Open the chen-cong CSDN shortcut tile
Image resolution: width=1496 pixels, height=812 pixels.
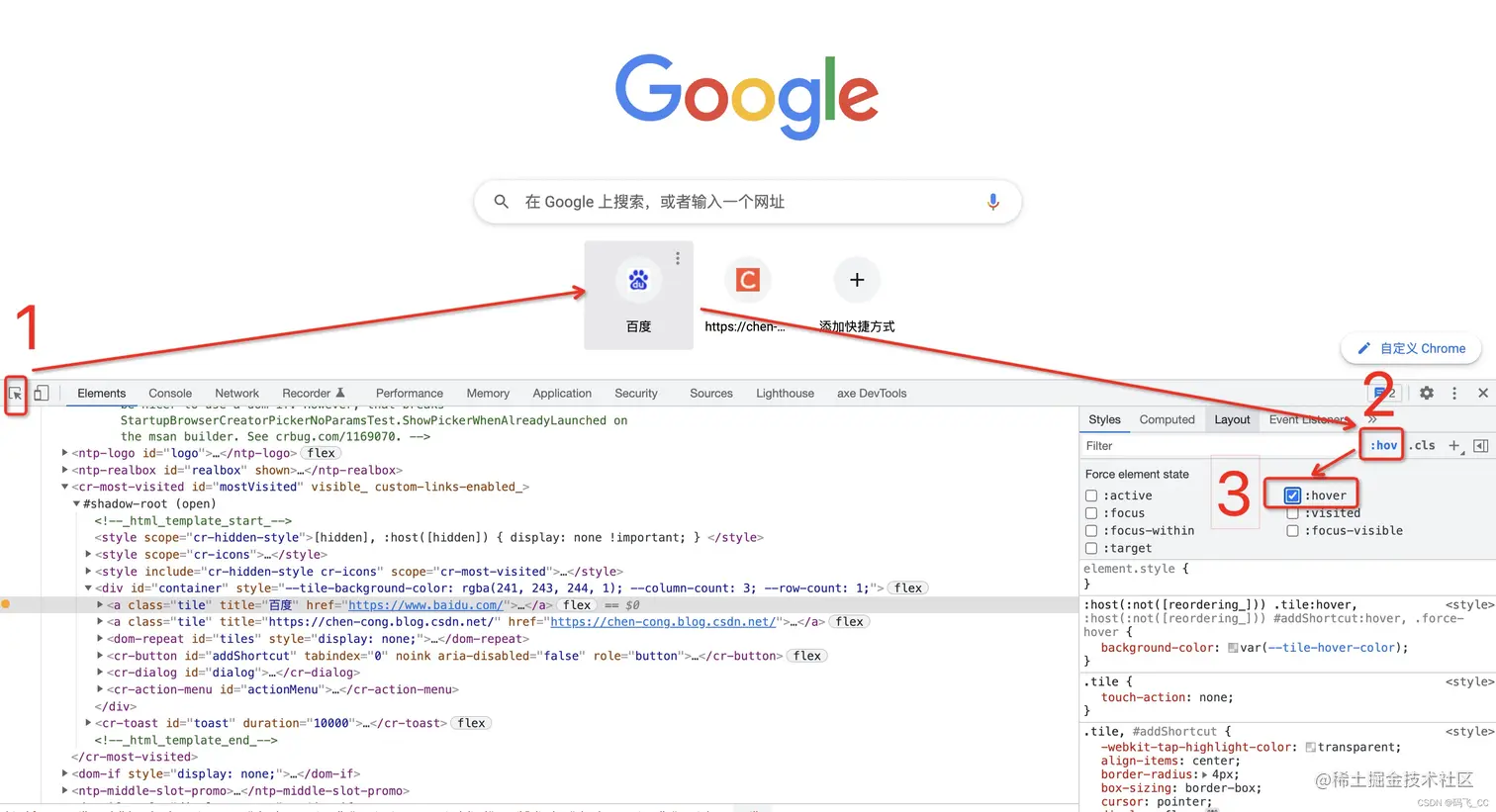click(747, 295)
